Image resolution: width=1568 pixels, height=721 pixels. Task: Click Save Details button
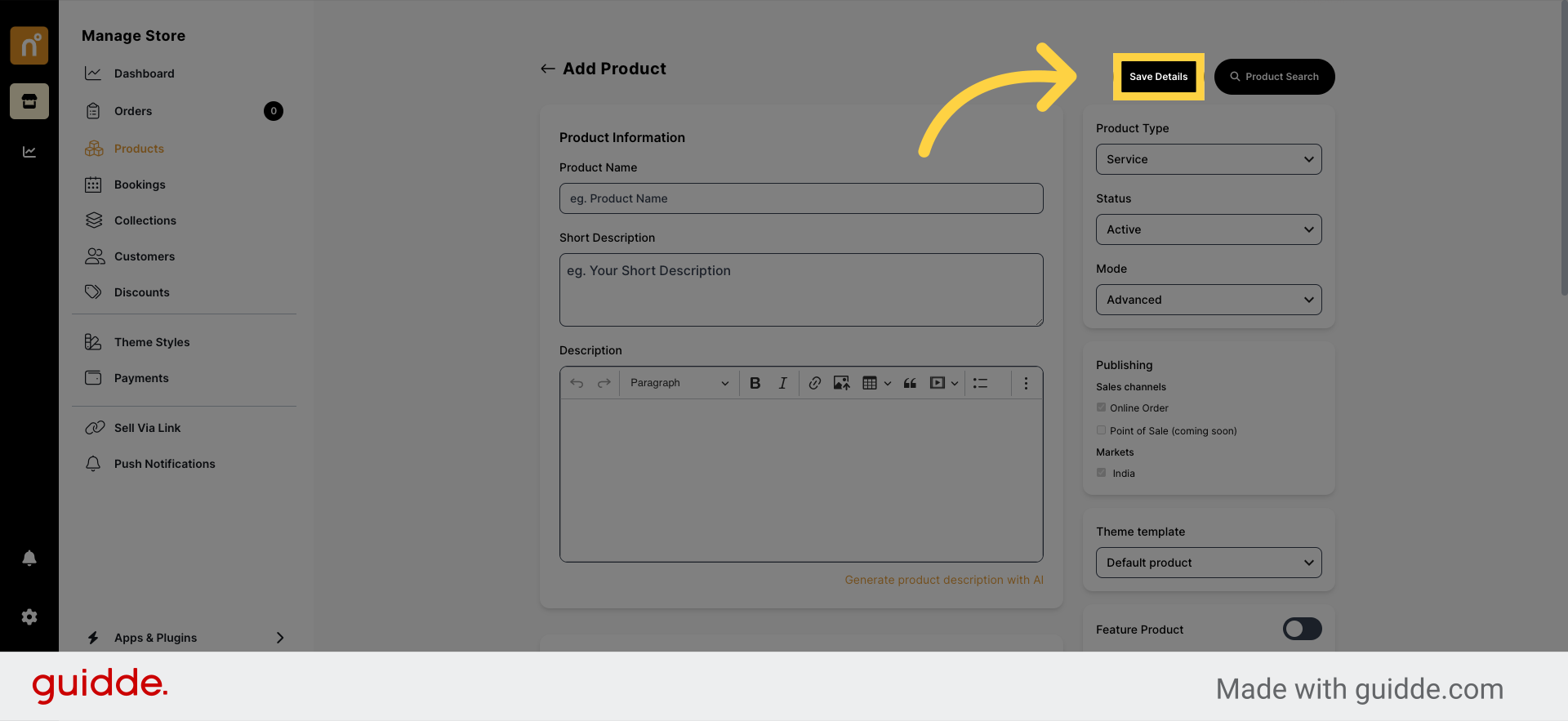click(1158, 77)
